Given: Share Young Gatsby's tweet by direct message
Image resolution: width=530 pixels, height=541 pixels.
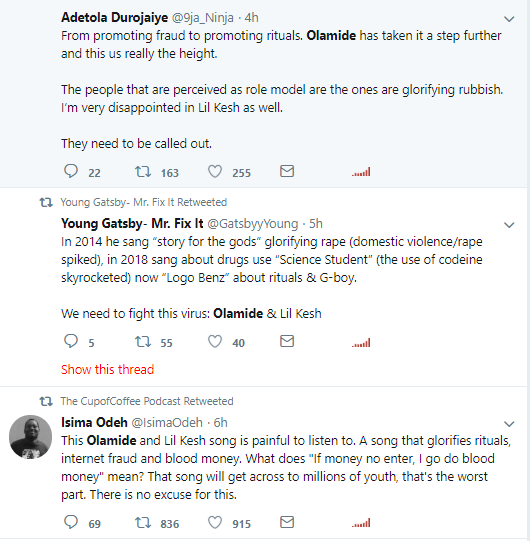Looking at the screenshot, I should pos(287,341).
